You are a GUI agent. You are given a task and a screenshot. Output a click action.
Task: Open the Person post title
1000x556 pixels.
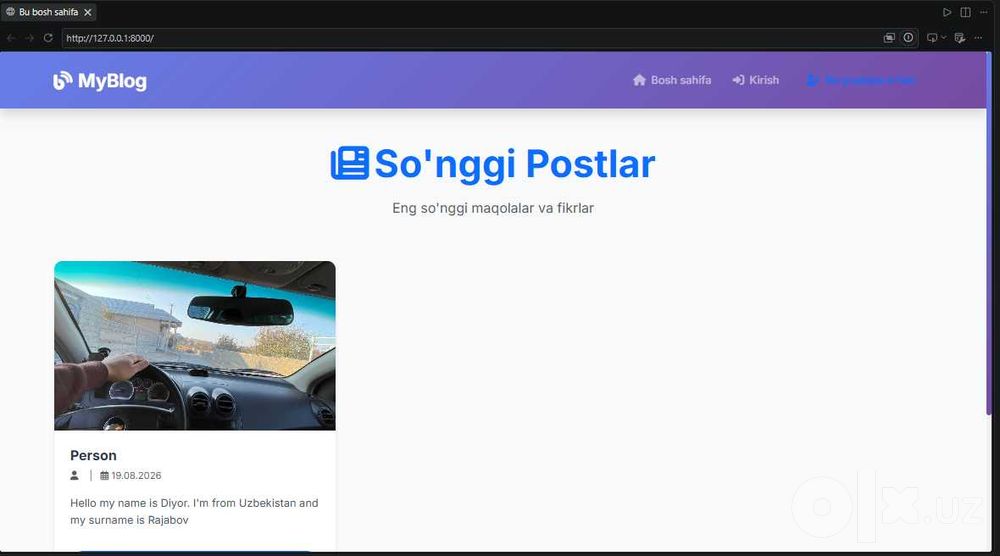point(93,455)
